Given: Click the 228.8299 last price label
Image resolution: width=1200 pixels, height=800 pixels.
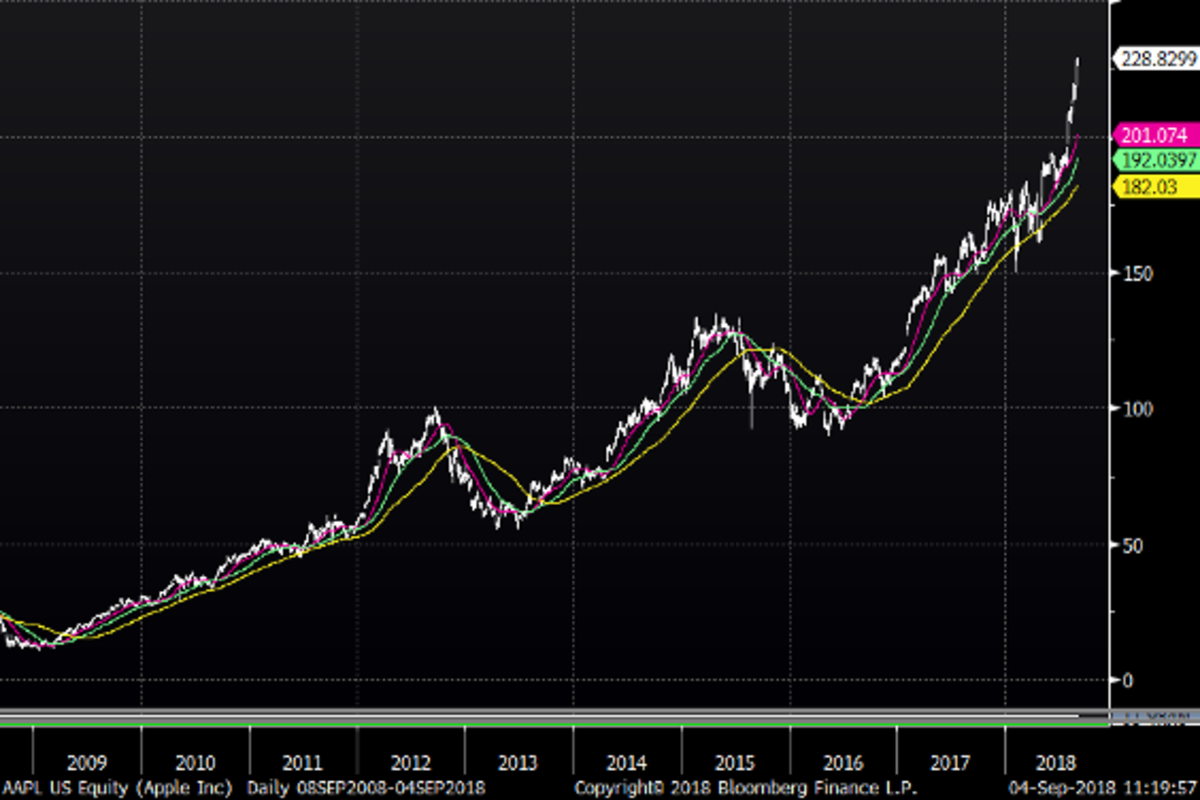Looking at the screenshot, I should (1156, 60).
